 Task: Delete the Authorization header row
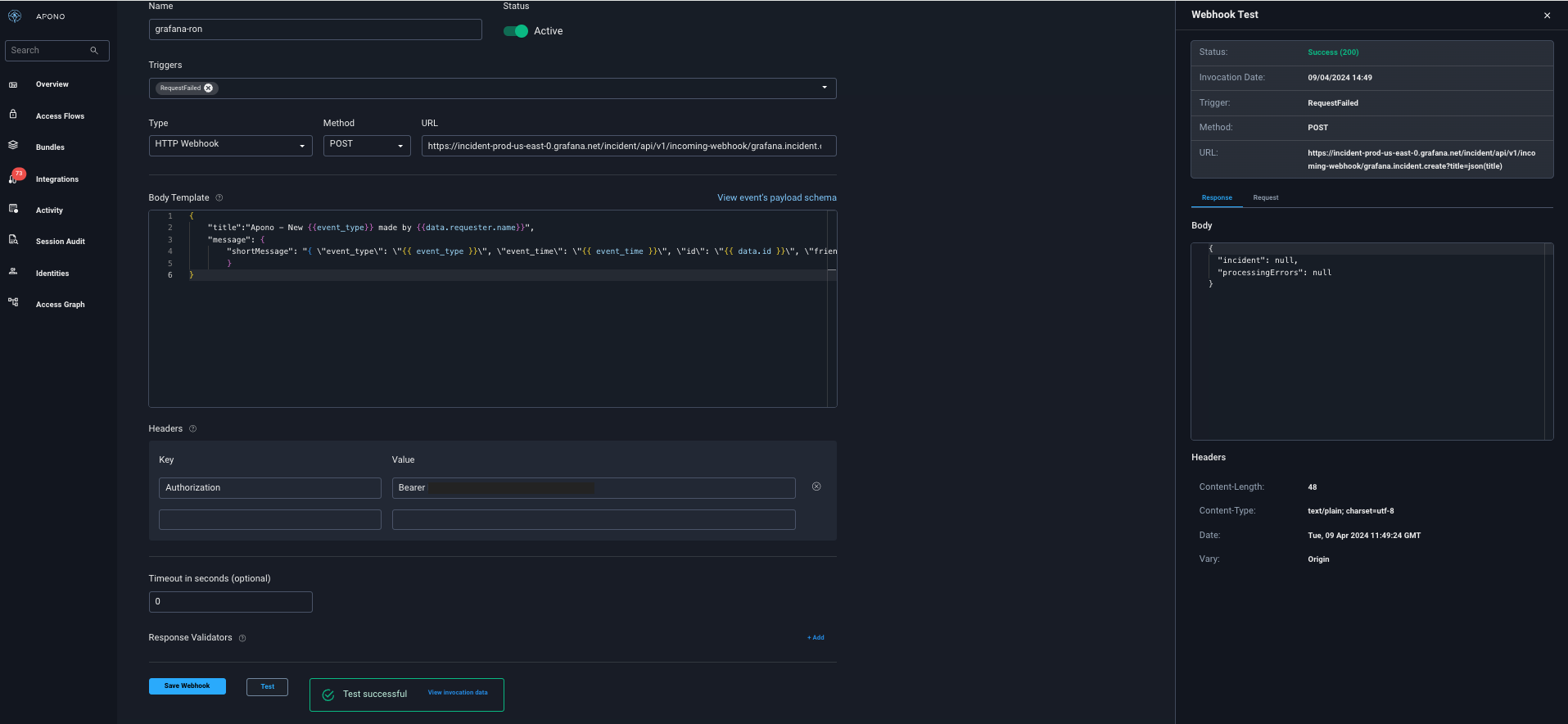point(816,486)
